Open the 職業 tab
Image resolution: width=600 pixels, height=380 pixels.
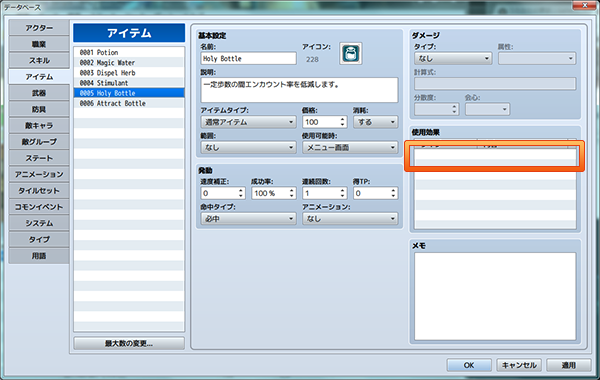click(x=39, y=44)
